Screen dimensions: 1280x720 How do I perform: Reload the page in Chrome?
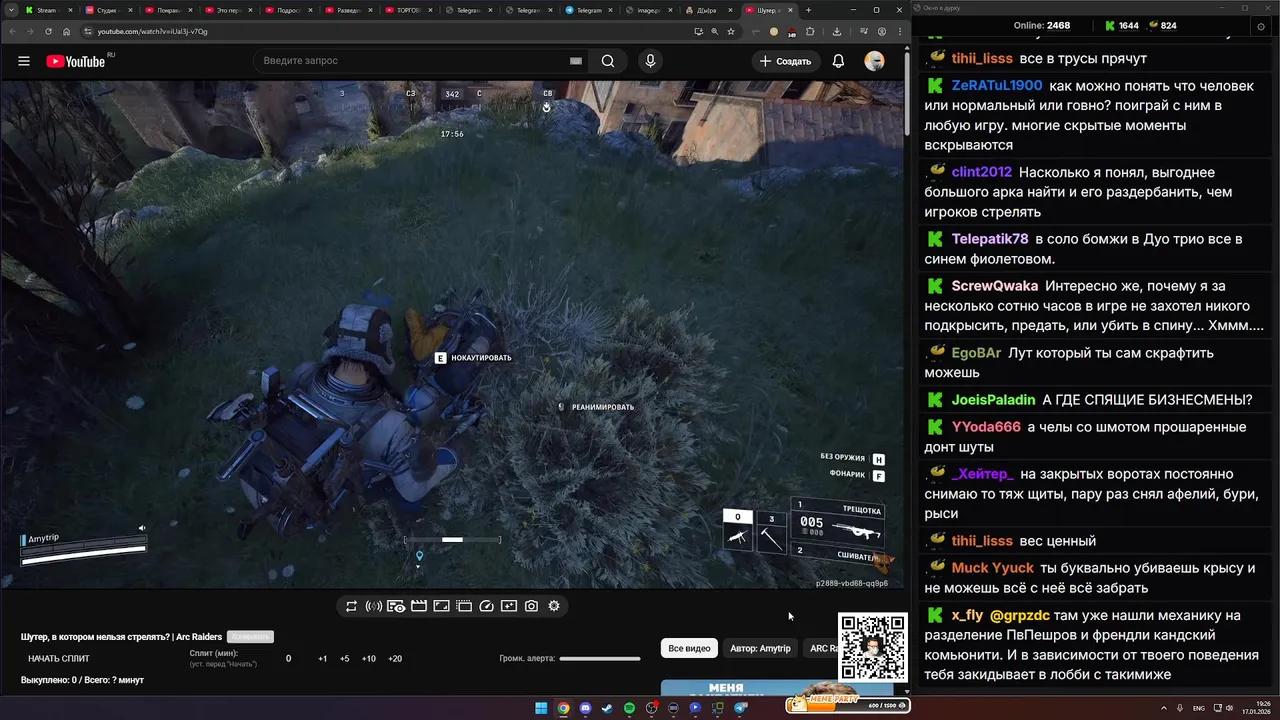(48, 31)
